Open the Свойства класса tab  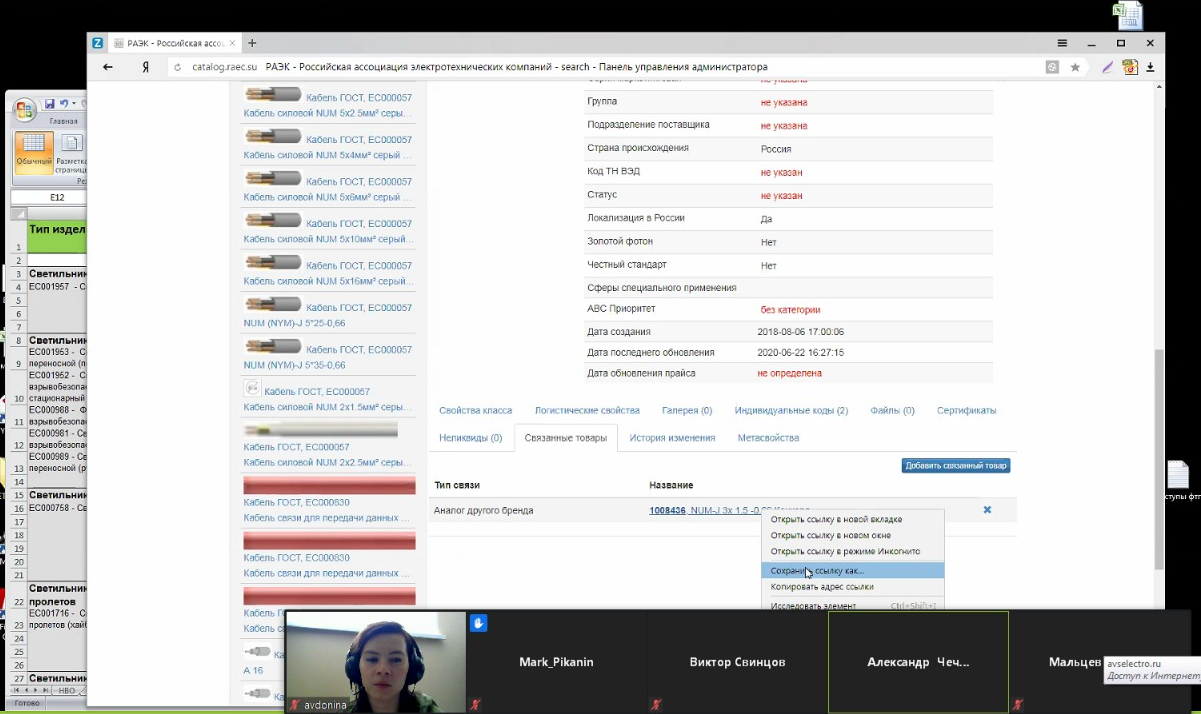coord(475,410)
